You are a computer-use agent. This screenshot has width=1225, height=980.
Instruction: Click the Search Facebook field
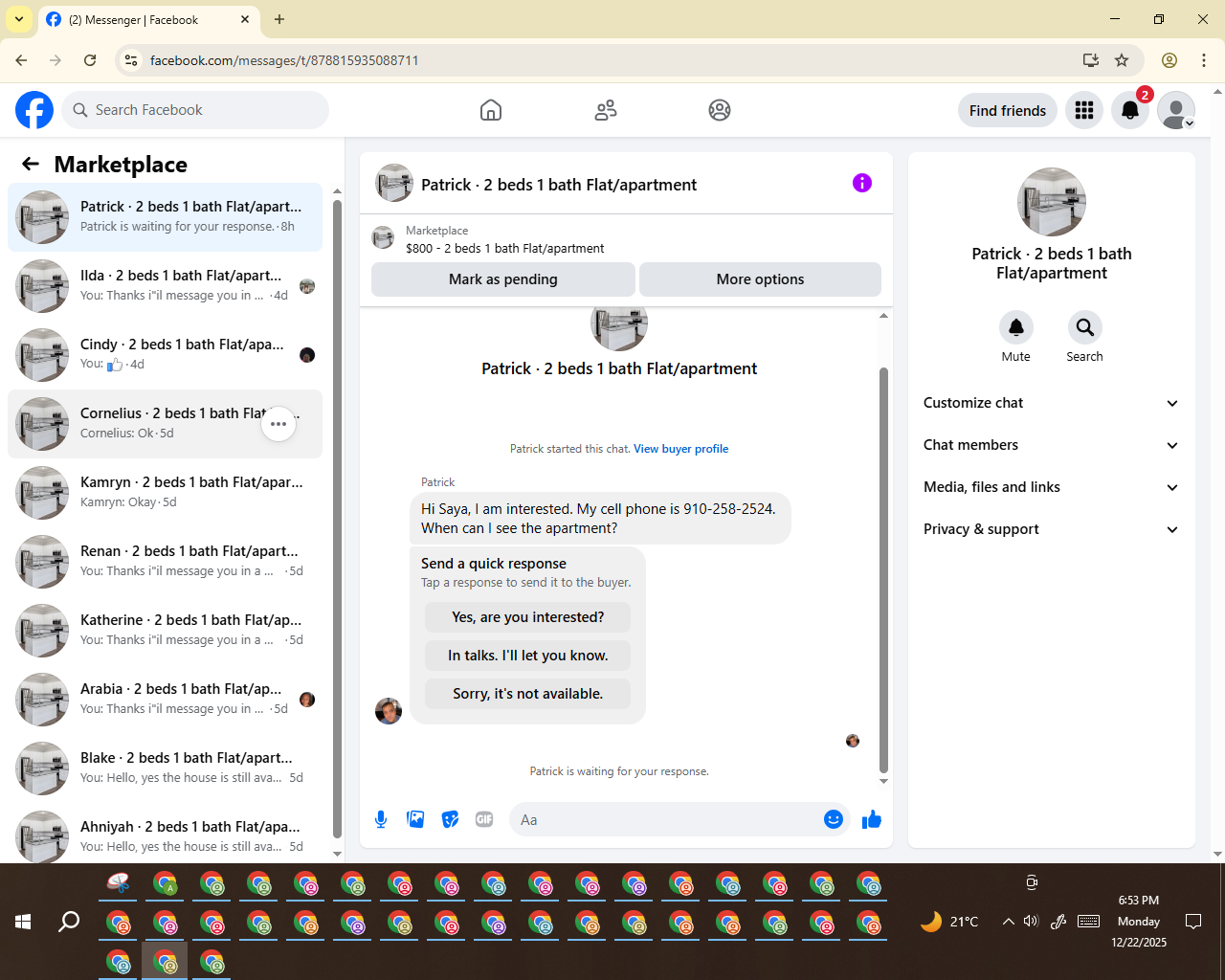[x=195, y=110]
